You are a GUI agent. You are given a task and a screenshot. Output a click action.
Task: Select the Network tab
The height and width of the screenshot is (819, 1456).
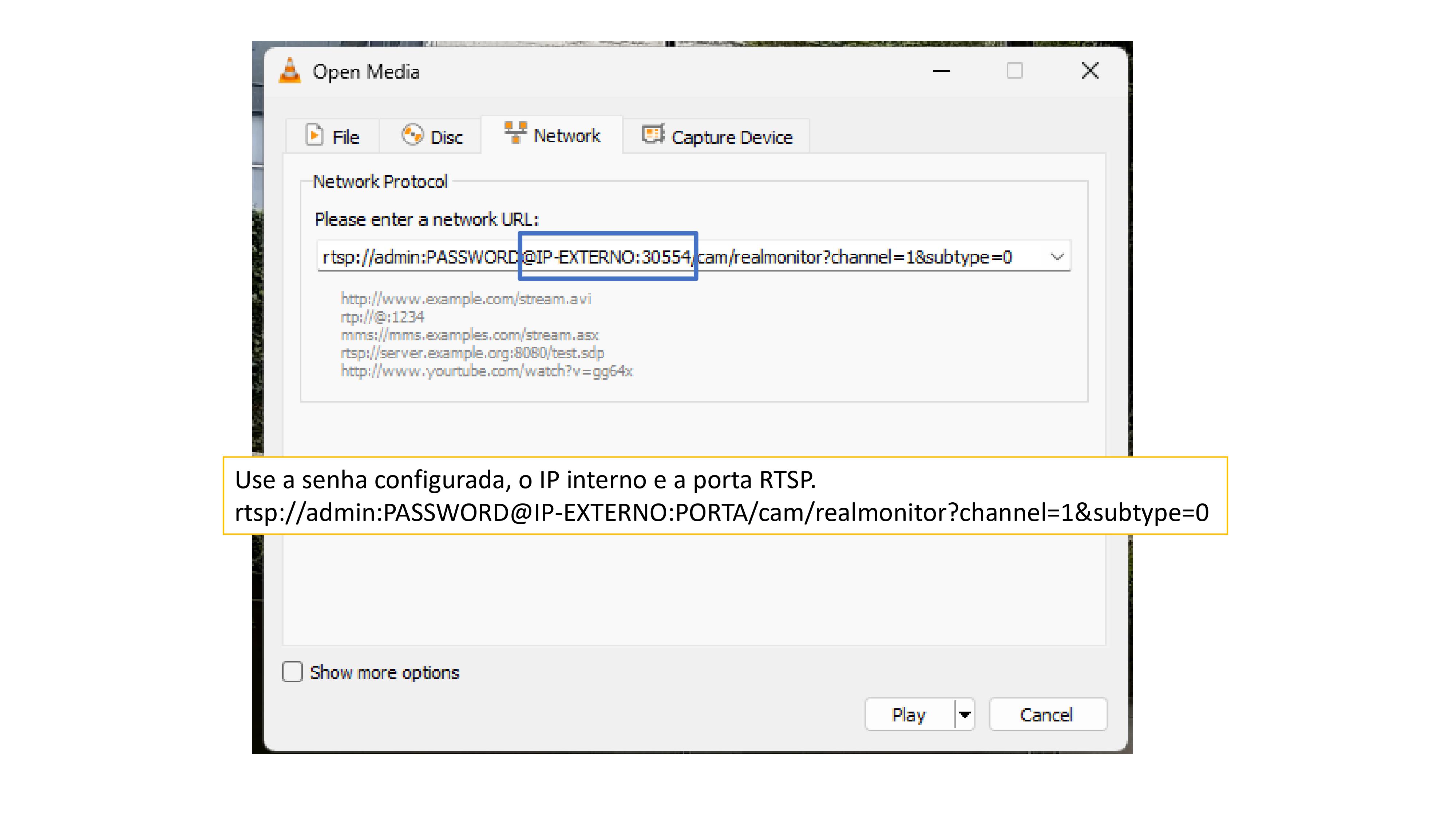pyautogui.click(x=566, y=136)
